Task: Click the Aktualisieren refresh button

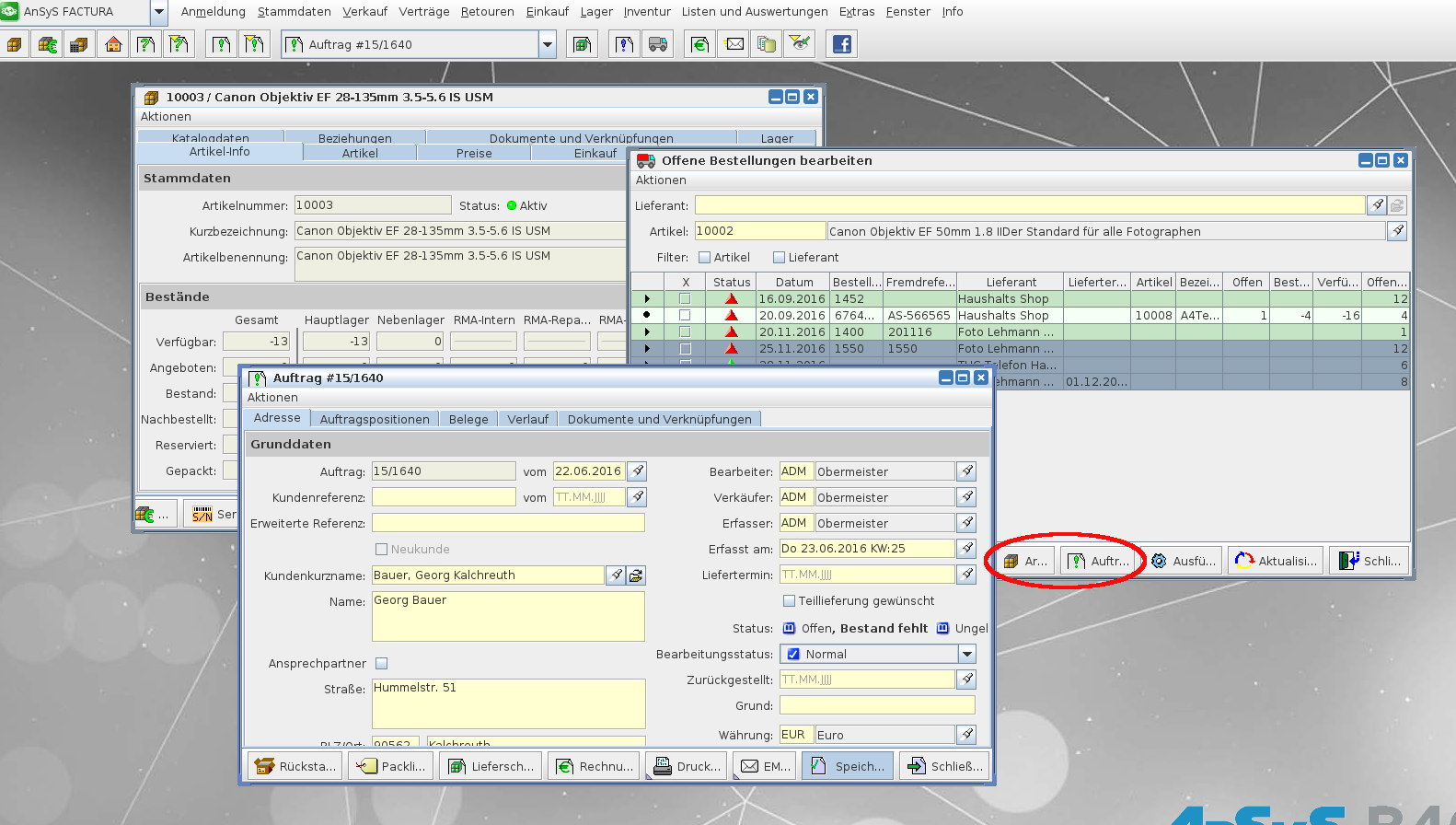Action: coord(1277,561)
